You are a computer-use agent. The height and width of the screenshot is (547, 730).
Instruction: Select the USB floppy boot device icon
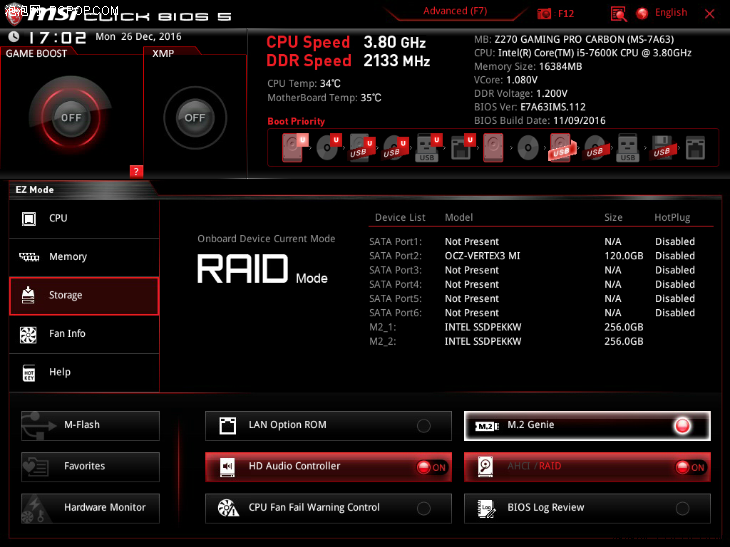click(x=662, y=148)
